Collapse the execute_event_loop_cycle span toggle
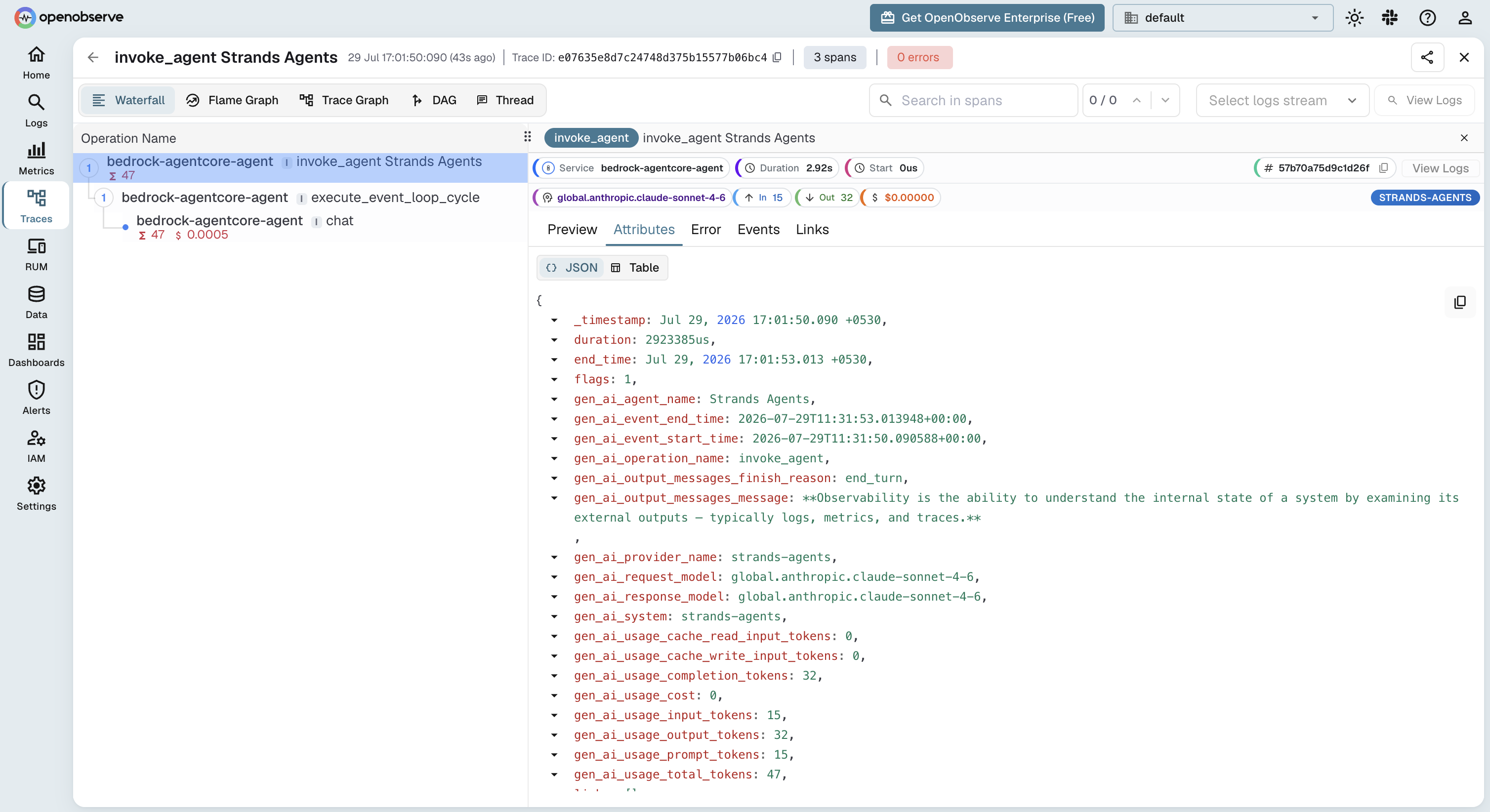1490x812 pixels. (x=104, y=197)
